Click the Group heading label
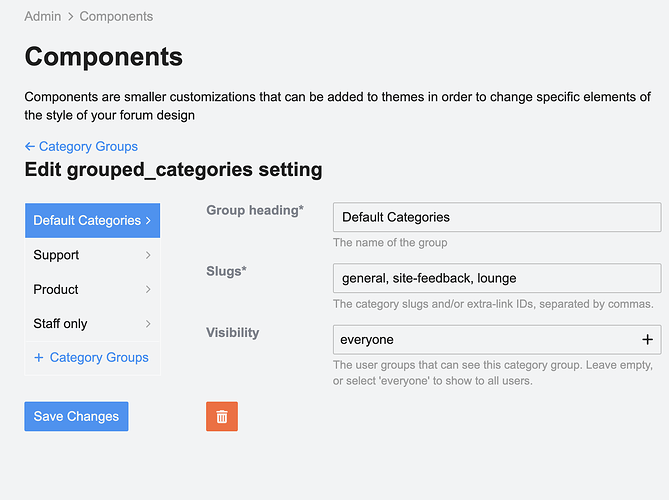 (255, 210)
